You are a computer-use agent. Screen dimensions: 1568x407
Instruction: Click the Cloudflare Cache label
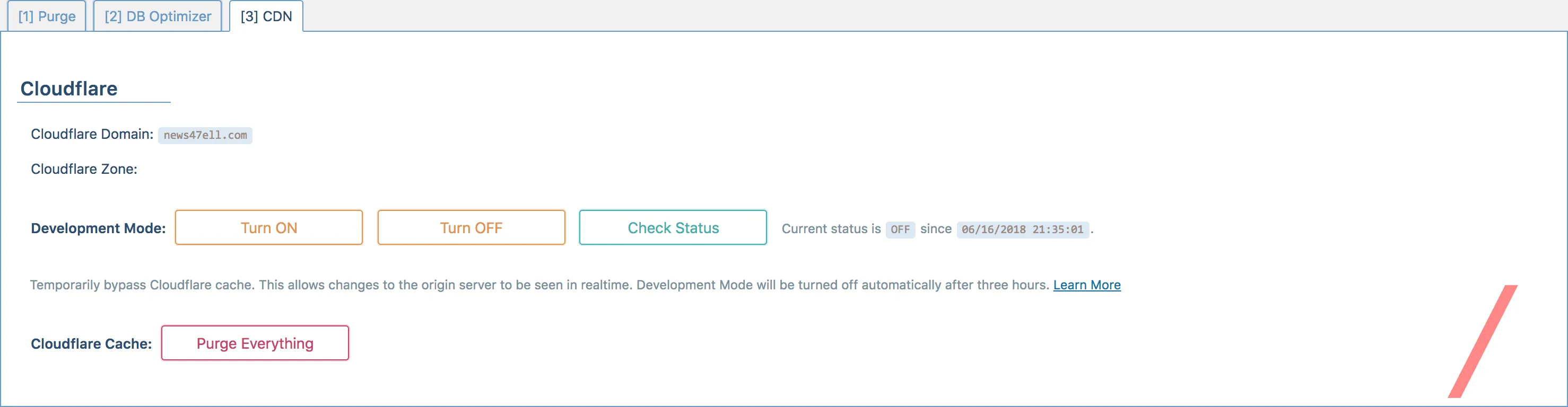pos(91,344)
